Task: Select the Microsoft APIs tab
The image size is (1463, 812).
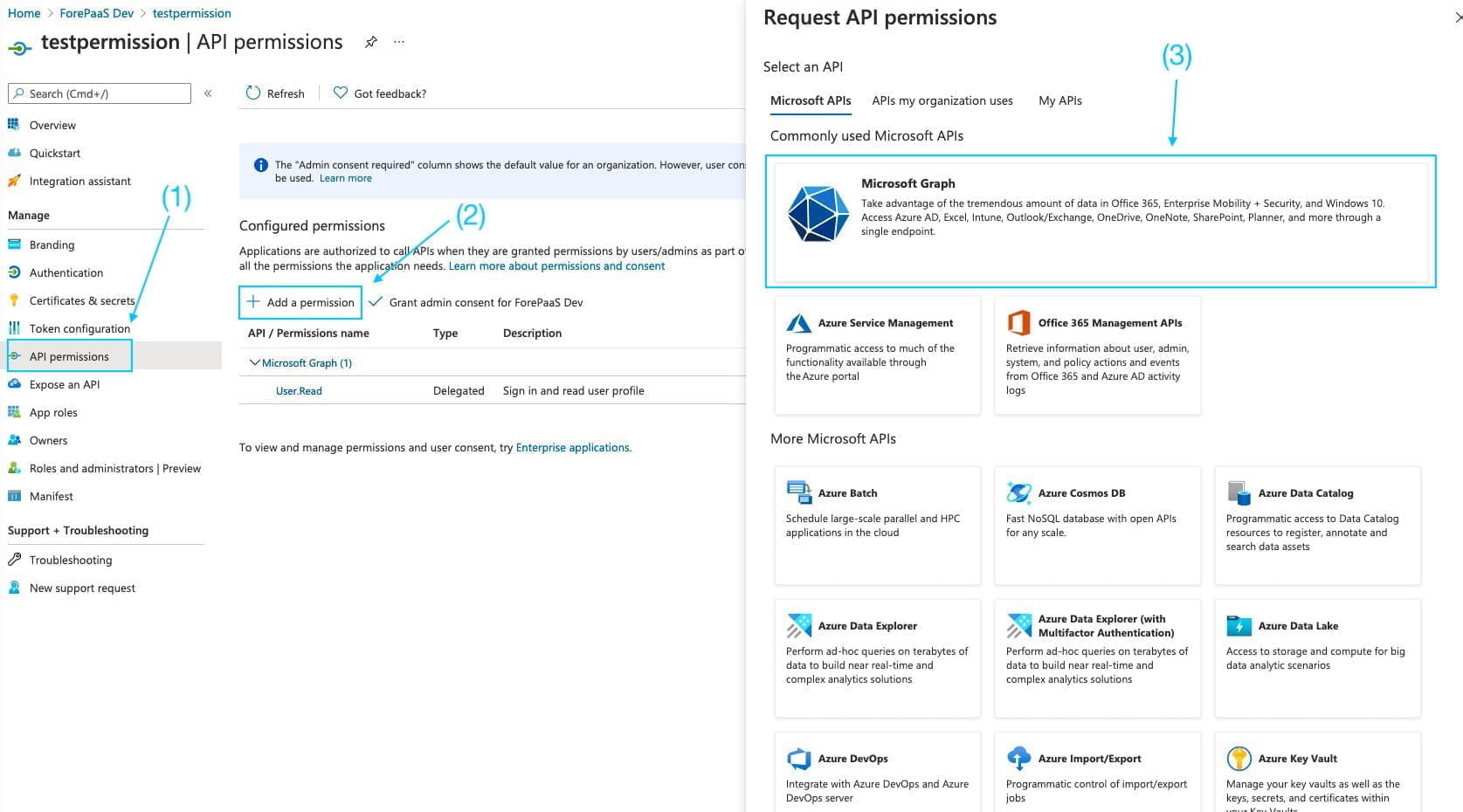Action: pyautogui.click(x=811, y=100)
